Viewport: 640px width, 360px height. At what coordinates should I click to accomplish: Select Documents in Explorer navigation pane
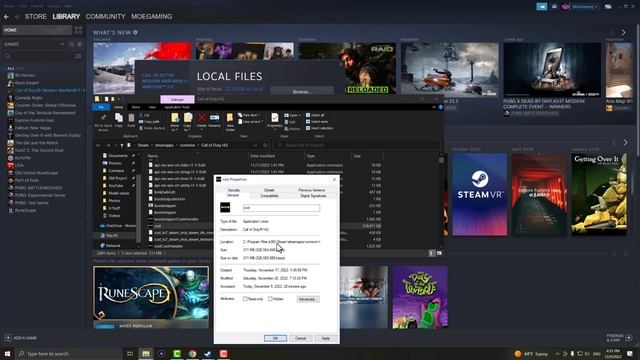point(118,156)
